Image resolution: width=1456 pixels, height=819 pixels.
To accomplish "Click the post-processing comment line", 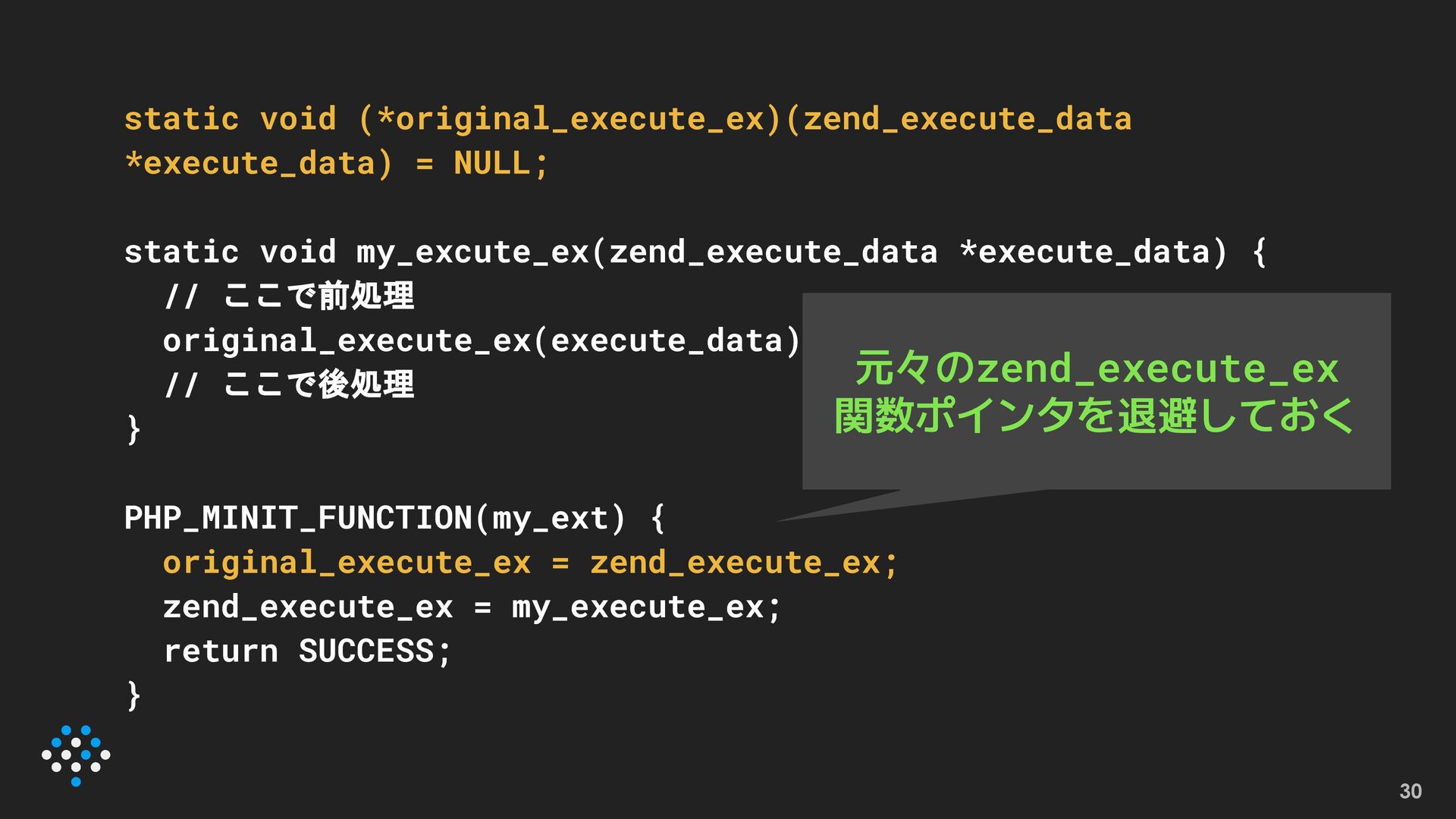I will [x=289, y=384].
